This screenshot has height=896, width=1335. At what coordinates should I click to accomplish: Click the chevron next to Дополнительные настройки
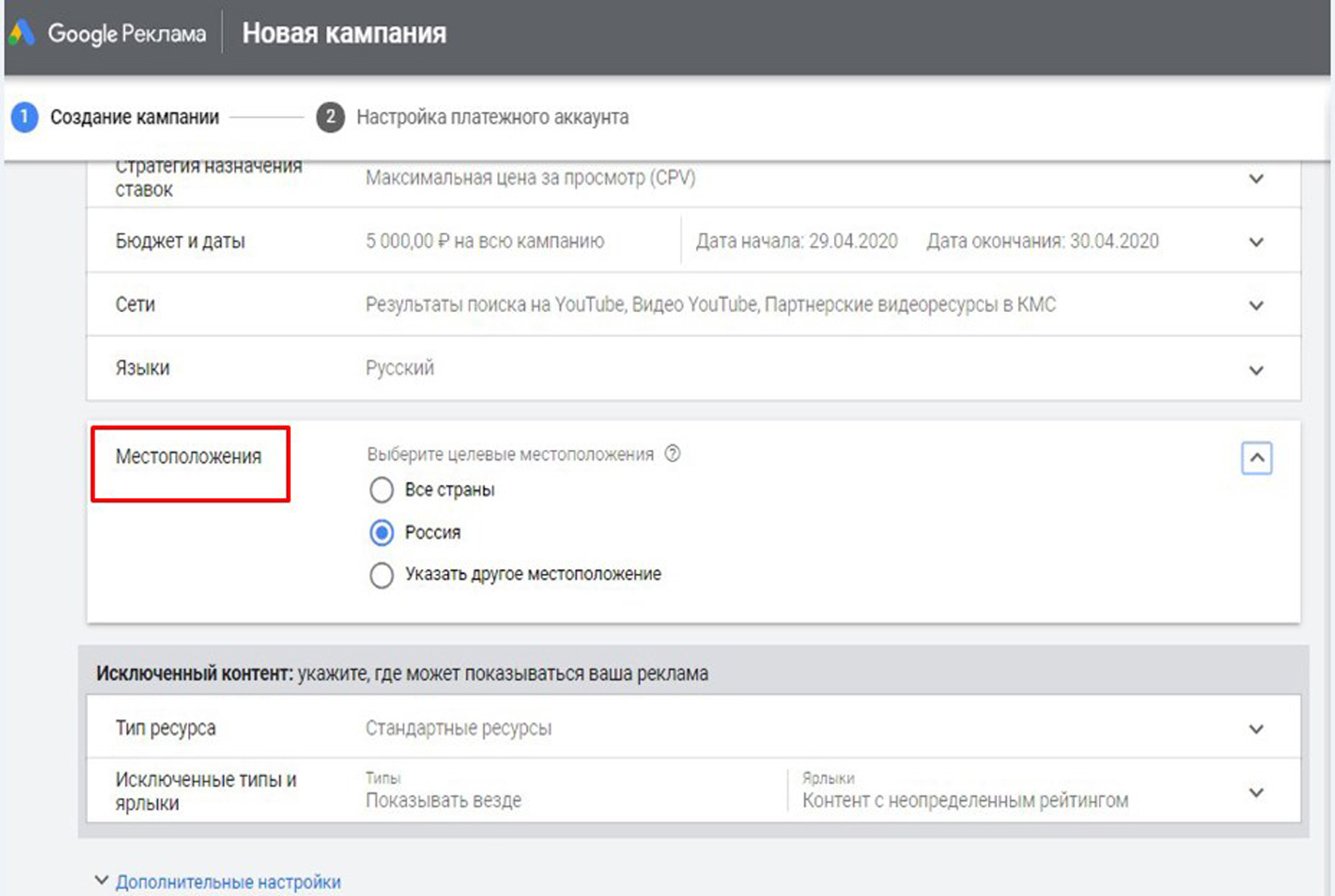(102, 880)
